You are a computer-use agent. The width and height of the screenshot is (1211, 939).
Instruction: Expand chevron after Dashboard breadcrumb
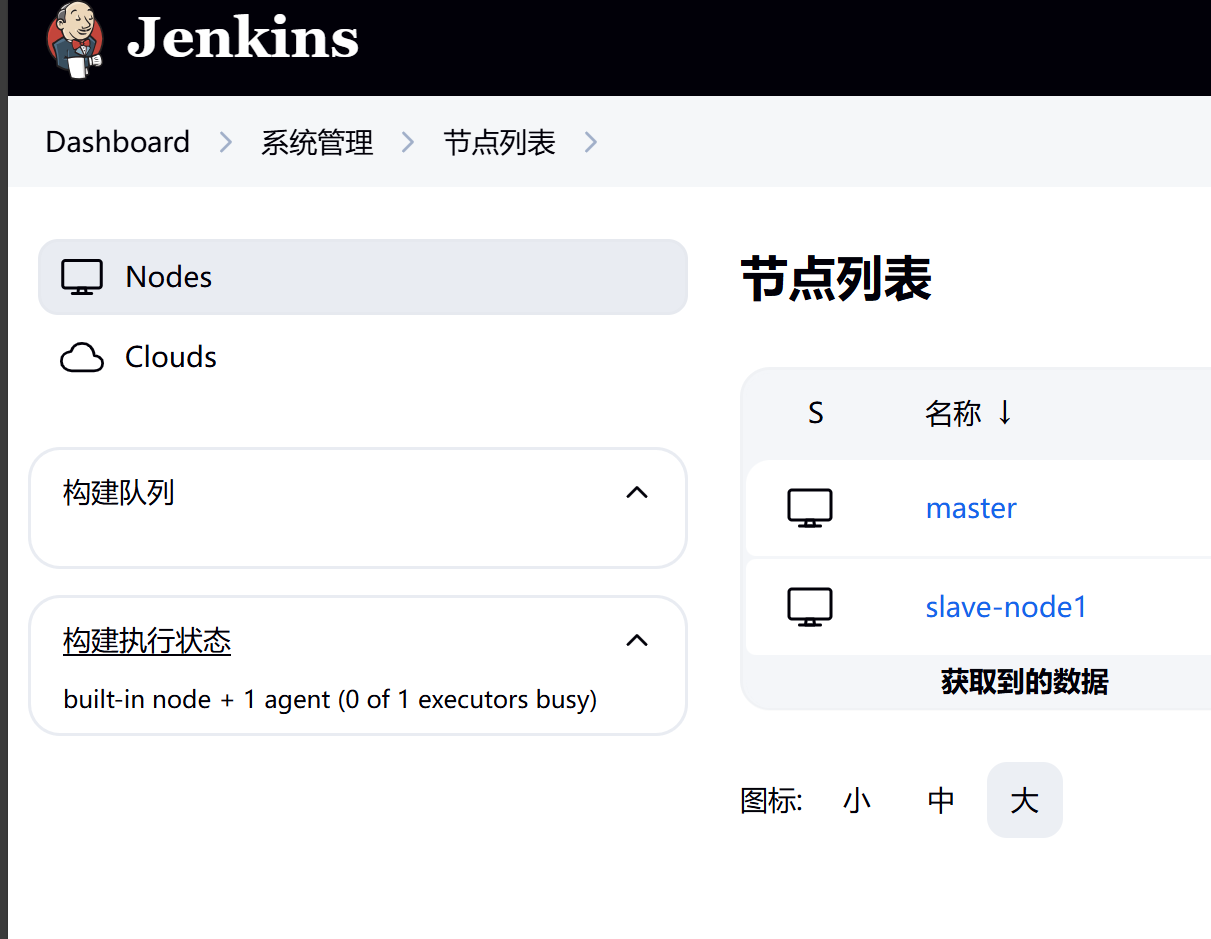coord(226,143)
